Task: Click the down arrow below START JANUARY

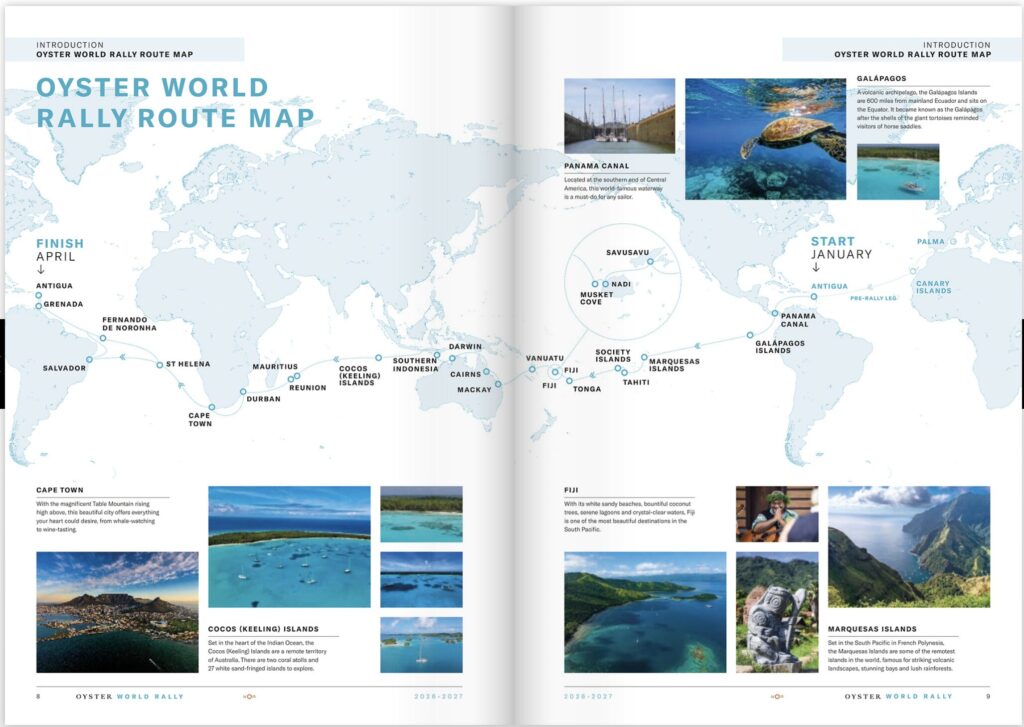Action: (x=816, y=267)
